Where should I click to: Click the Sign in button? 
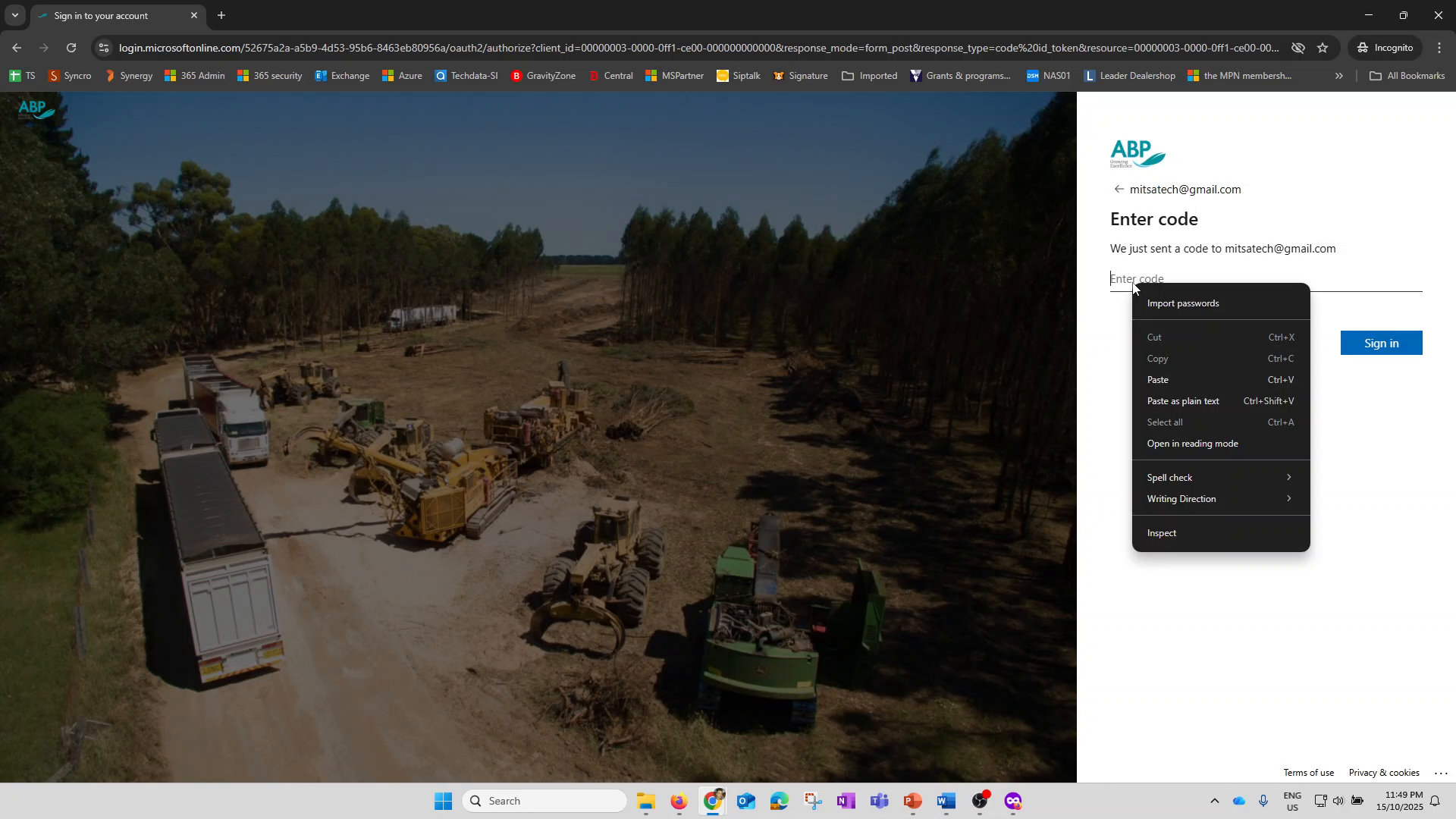click(x=1380, y=343)
